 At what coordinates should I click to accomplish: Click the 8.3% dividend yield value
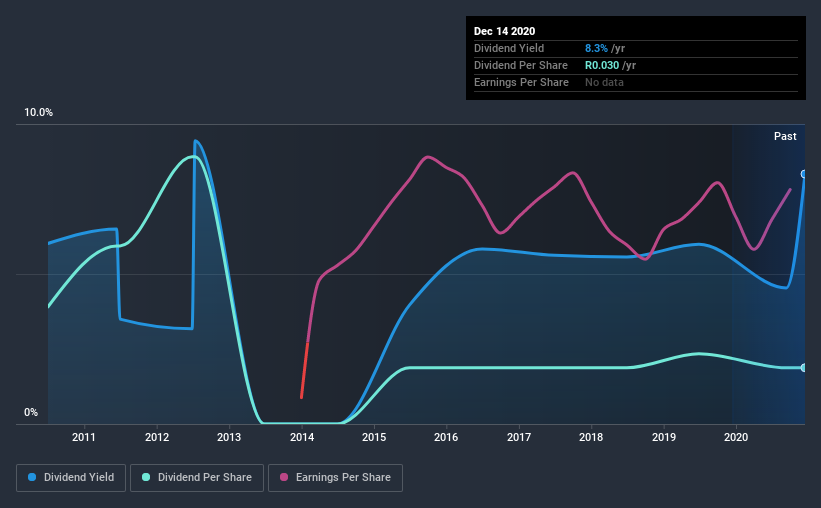point(596,48)
